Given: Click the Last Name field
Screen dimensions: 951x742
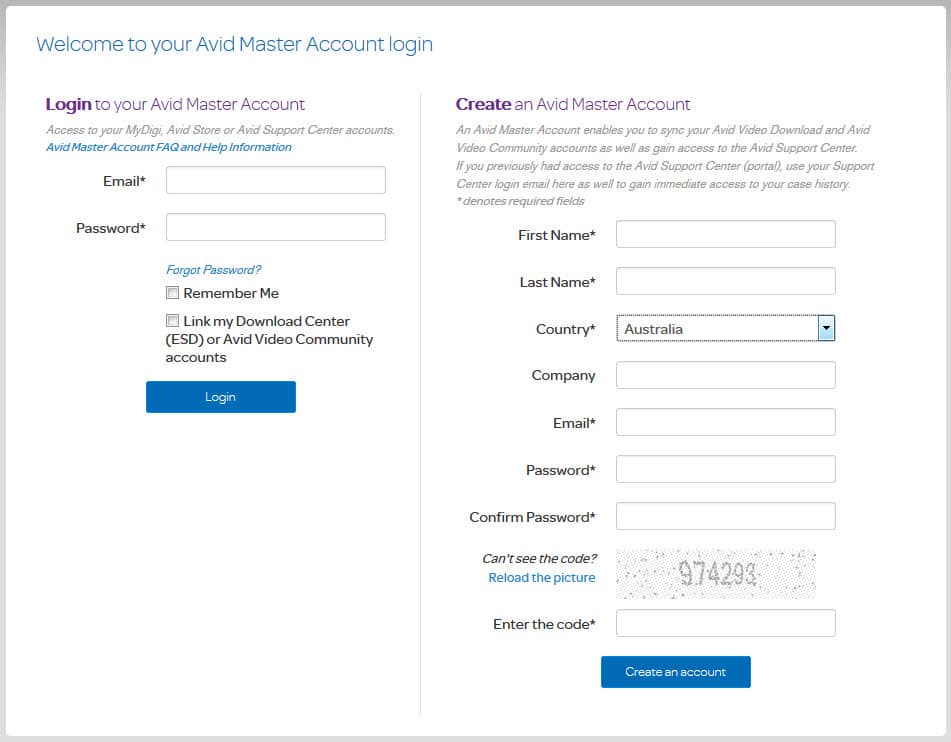Looking at the screenshot, I should point(725,281).
